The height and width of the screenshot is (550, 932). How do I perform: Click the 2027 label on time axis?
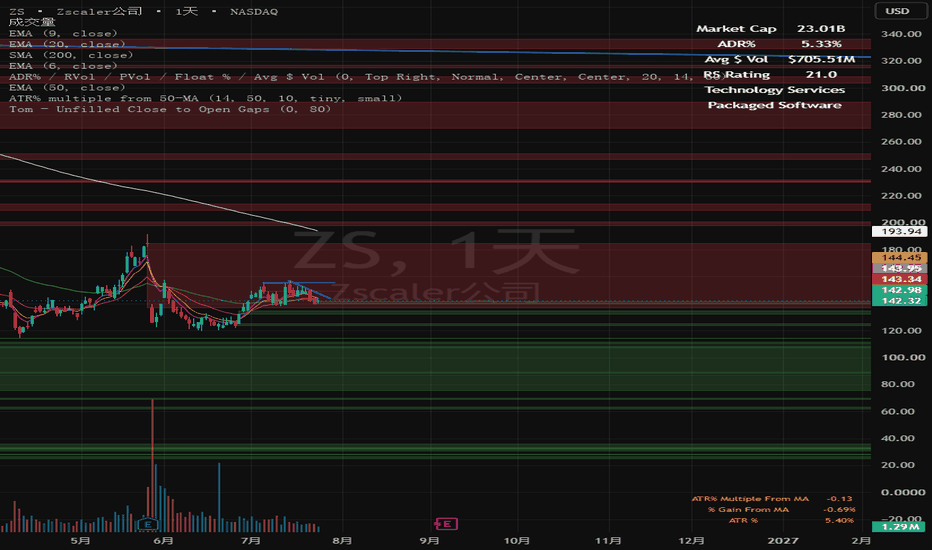pos(782,540)
